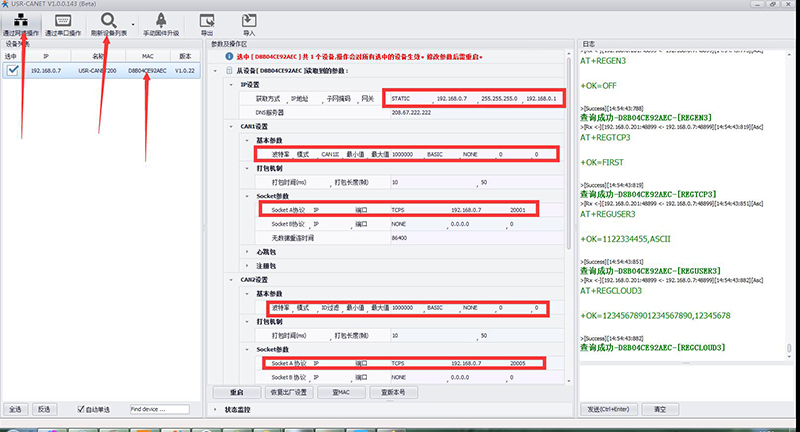Image resolution: width=800 pixels, height=432 pixels.
Task: Click the manual firmware upgrade rocket icon
Action: pos(161,20)
